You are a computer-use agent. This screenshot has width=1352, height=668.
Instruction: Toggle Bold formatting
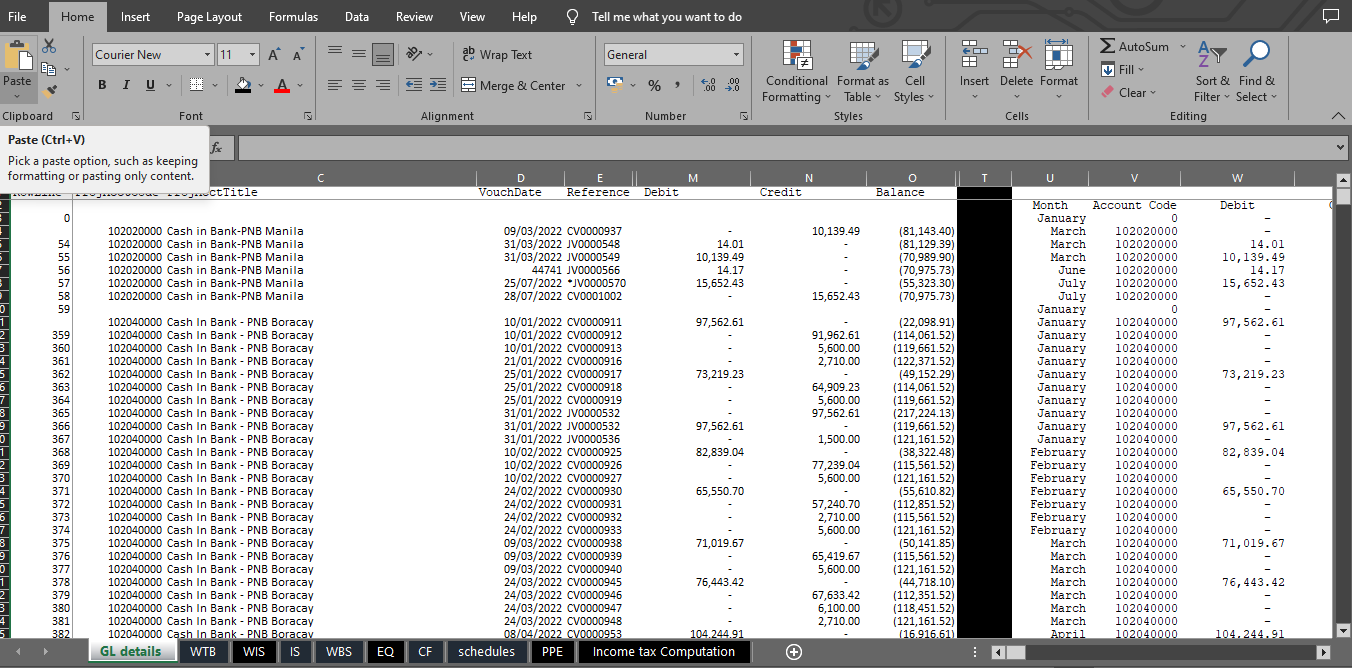click(102, 86)
